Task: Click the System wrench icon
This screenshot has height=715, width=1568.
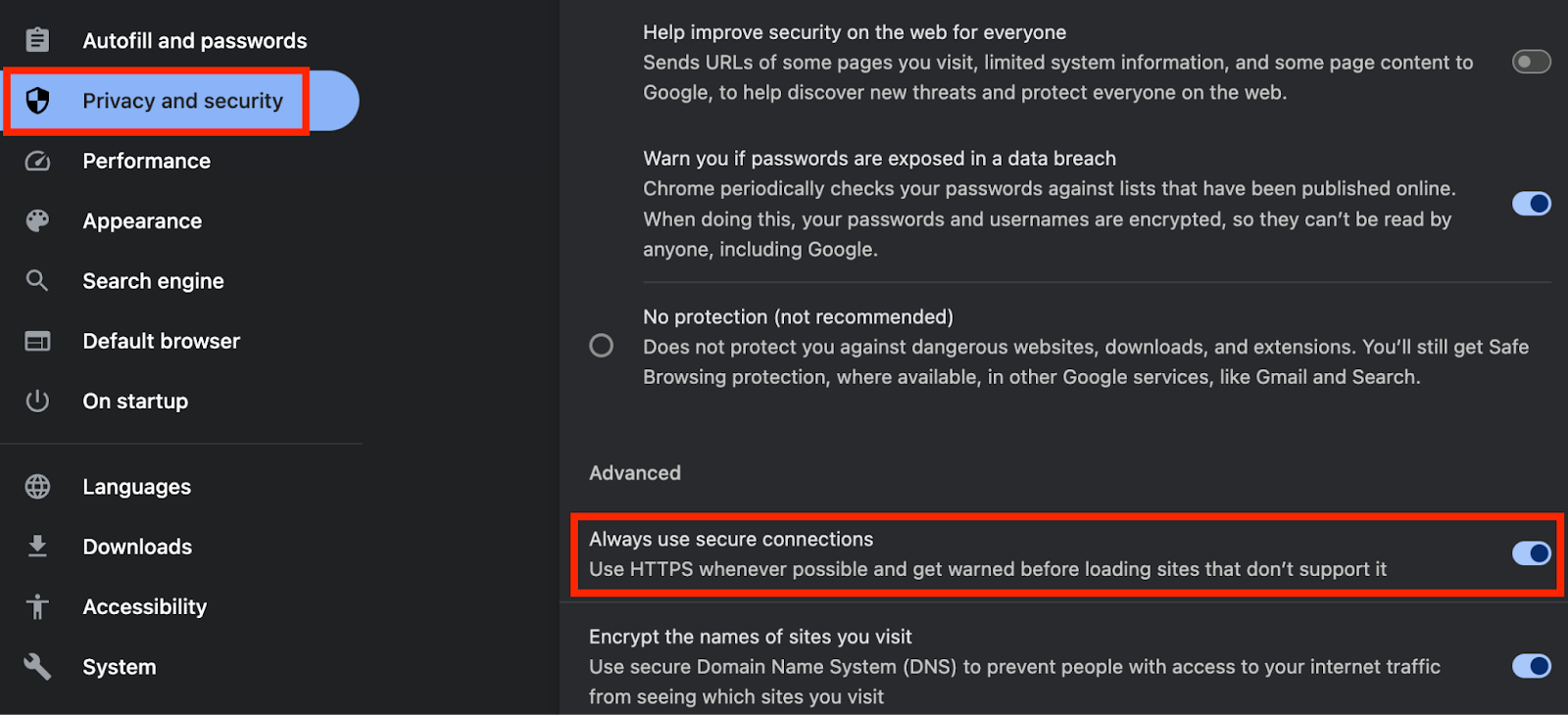Action: [x=37, y=667]
